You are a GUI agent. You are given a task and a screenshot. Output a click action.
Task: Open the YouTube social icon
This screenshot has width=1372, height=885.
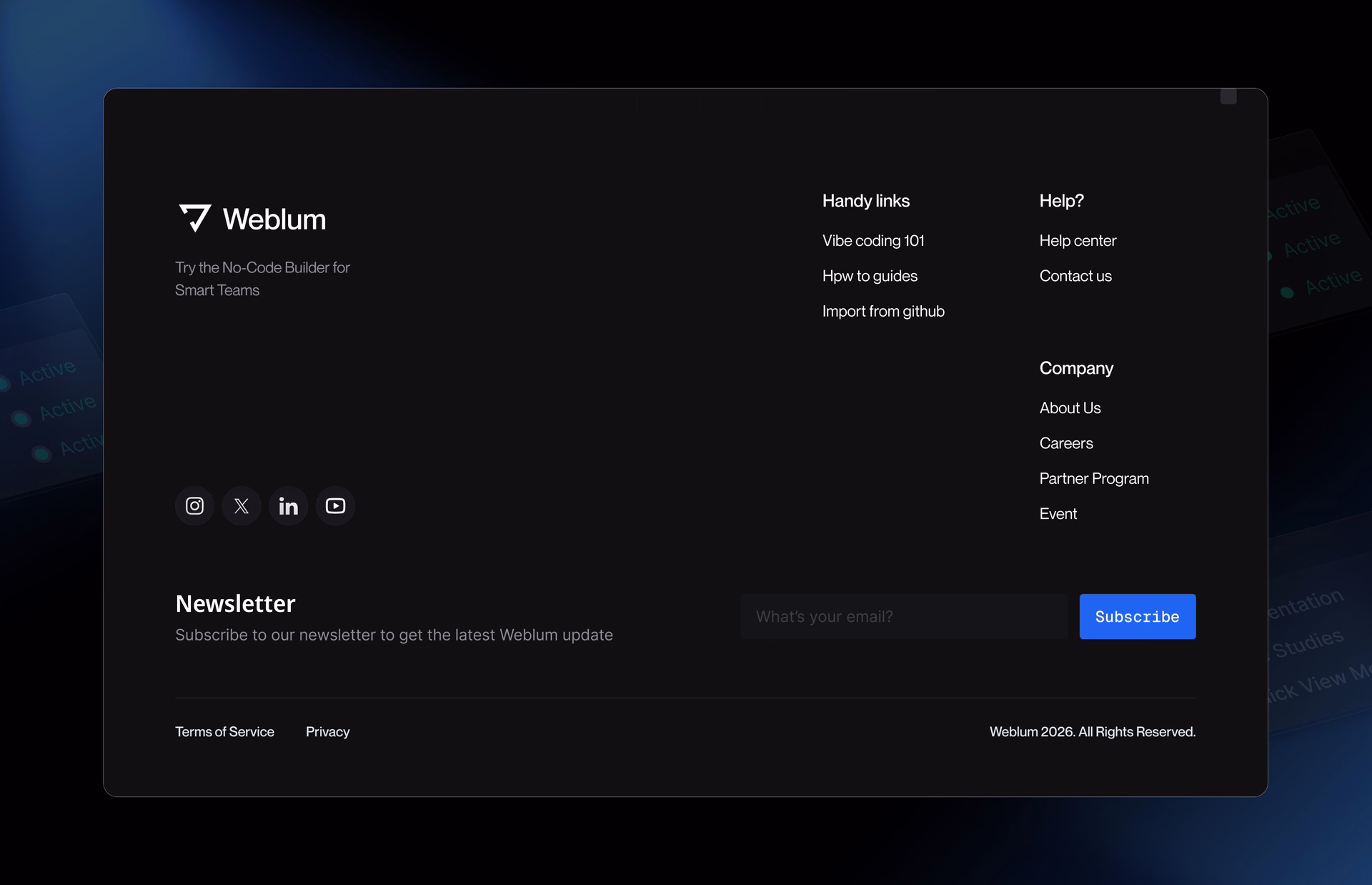335,506
